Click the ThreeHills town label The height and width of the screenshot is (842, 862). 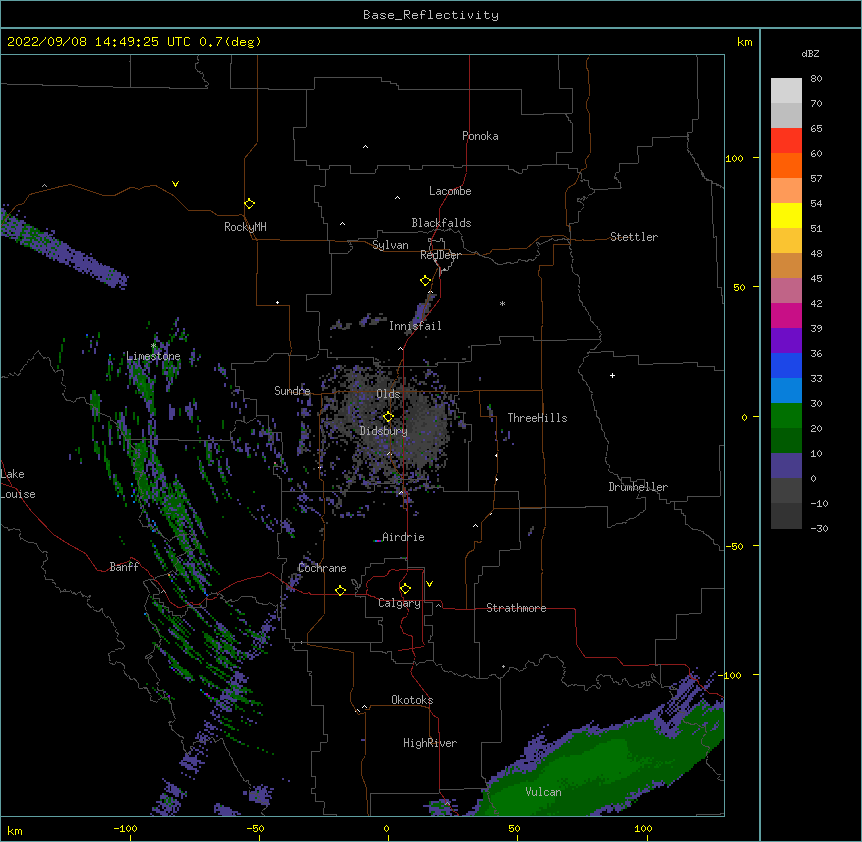(x=537, y=418)
